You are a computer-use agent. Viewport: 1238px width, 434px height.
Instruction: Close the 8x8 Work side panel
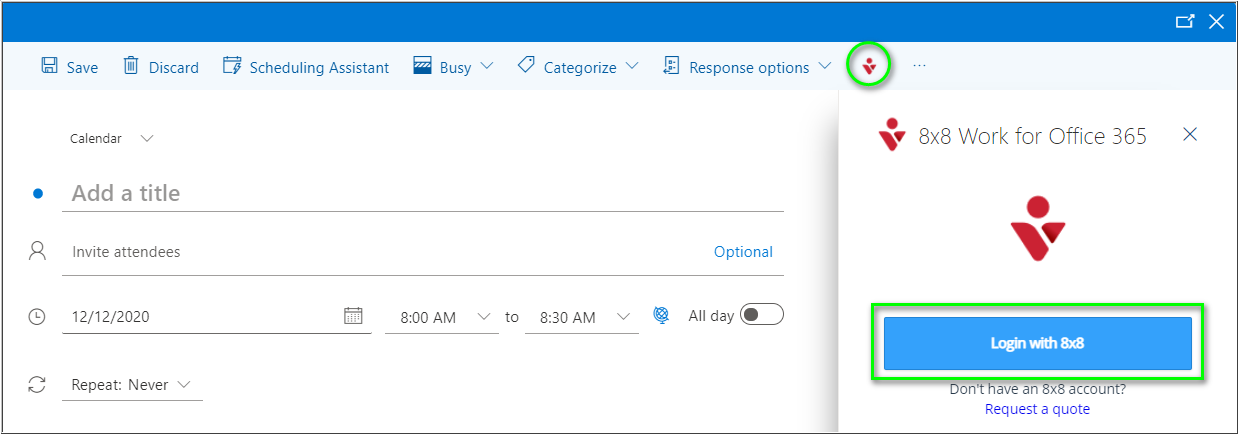1190,134
